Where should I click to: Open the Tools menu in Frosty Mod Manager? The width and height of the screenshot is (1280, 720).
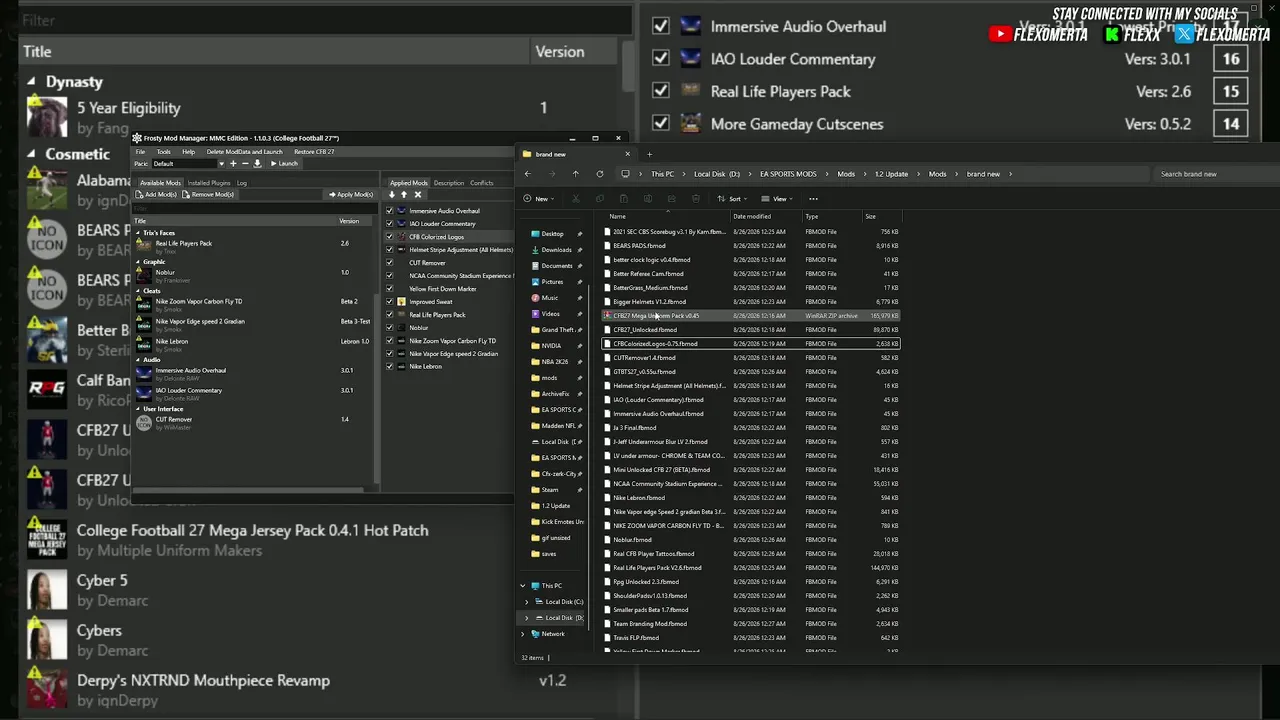point(163,152)
